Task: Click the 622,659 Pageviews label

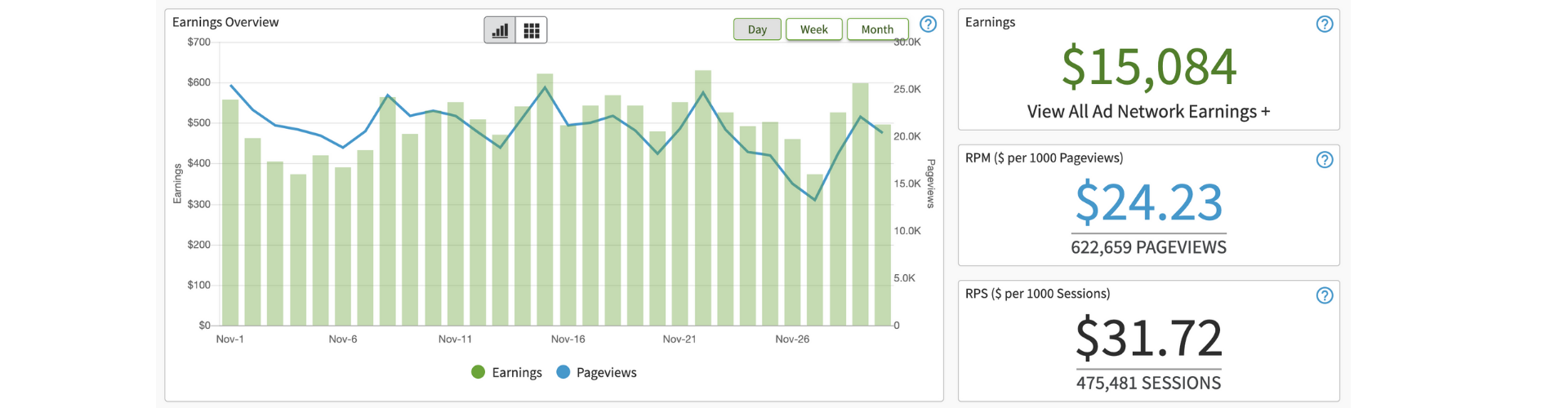Action: click(1148, 247)
